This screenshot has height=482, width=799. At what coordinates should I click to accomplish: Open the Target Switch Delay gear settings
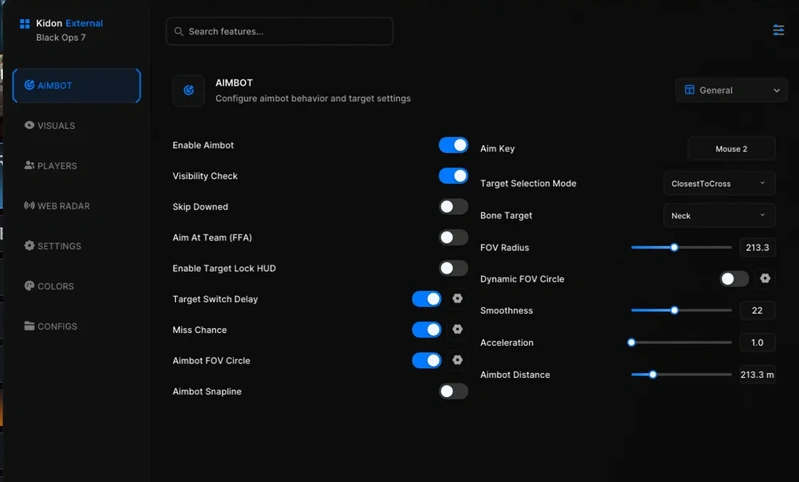click(x=458, y=299)
